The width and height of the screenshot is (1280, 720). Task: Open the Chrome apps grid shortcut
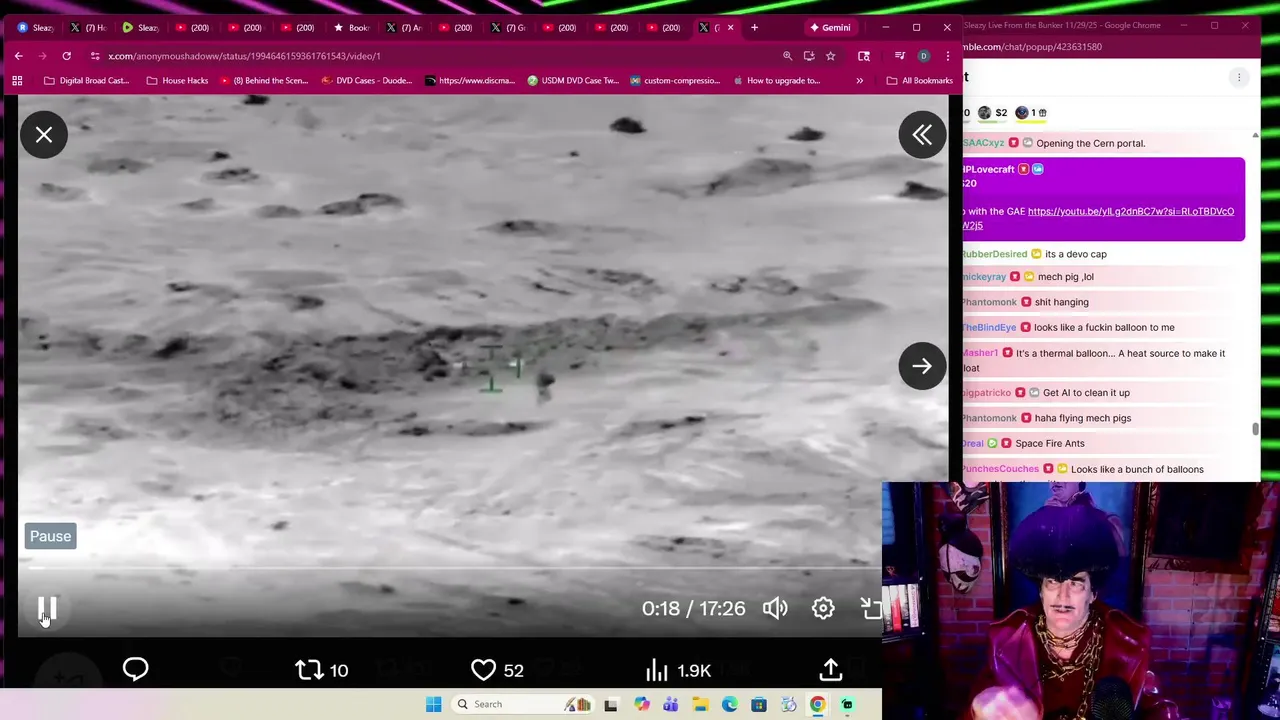17,81
